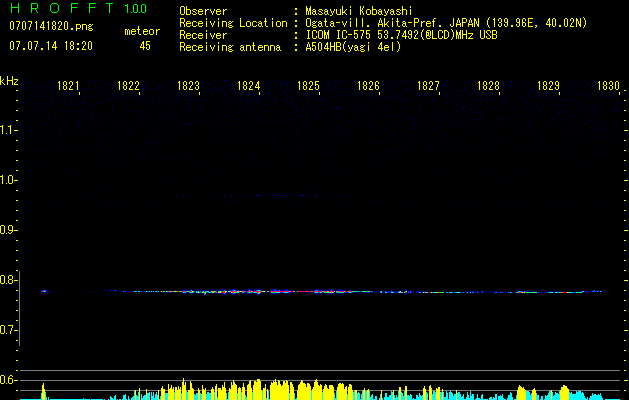This screenshot has height=400, width=629.
Task: Click the 1.0 kHz axis label
Action: pos(9,180)
